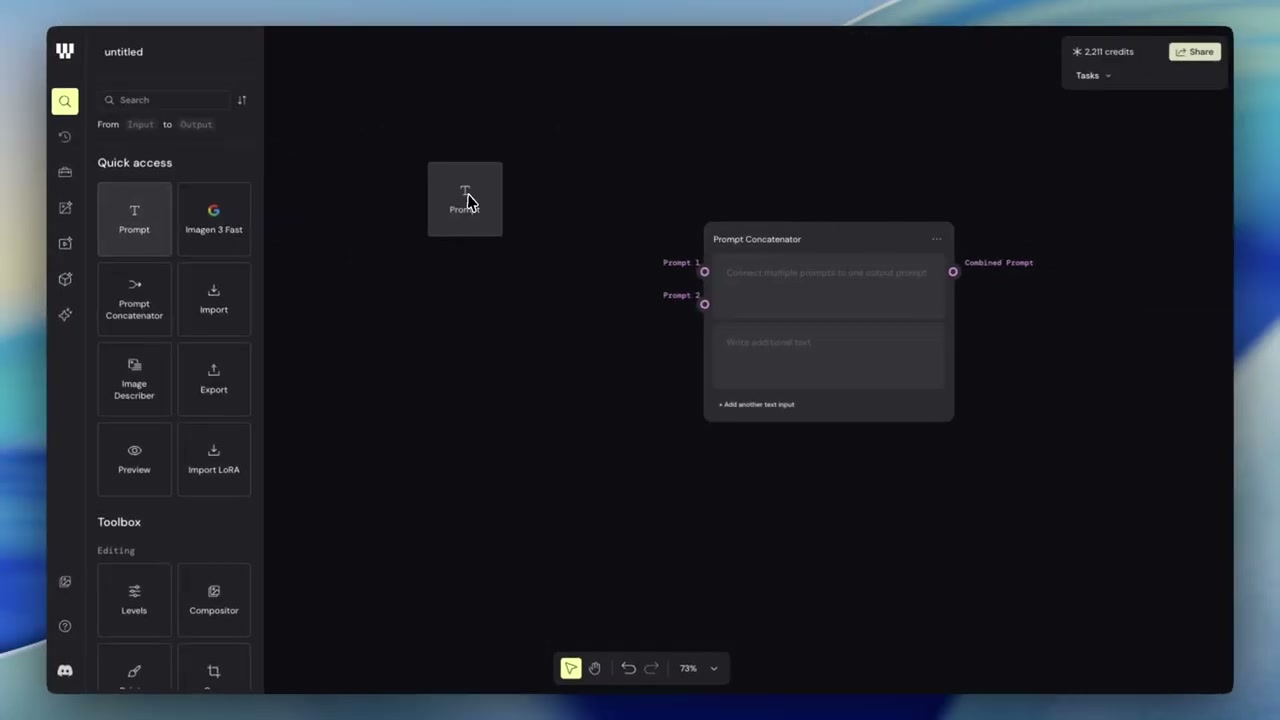Screen dimensions: 1280x720
Task: Add an Import LoRA node
Action: click(x=214, y=459)
